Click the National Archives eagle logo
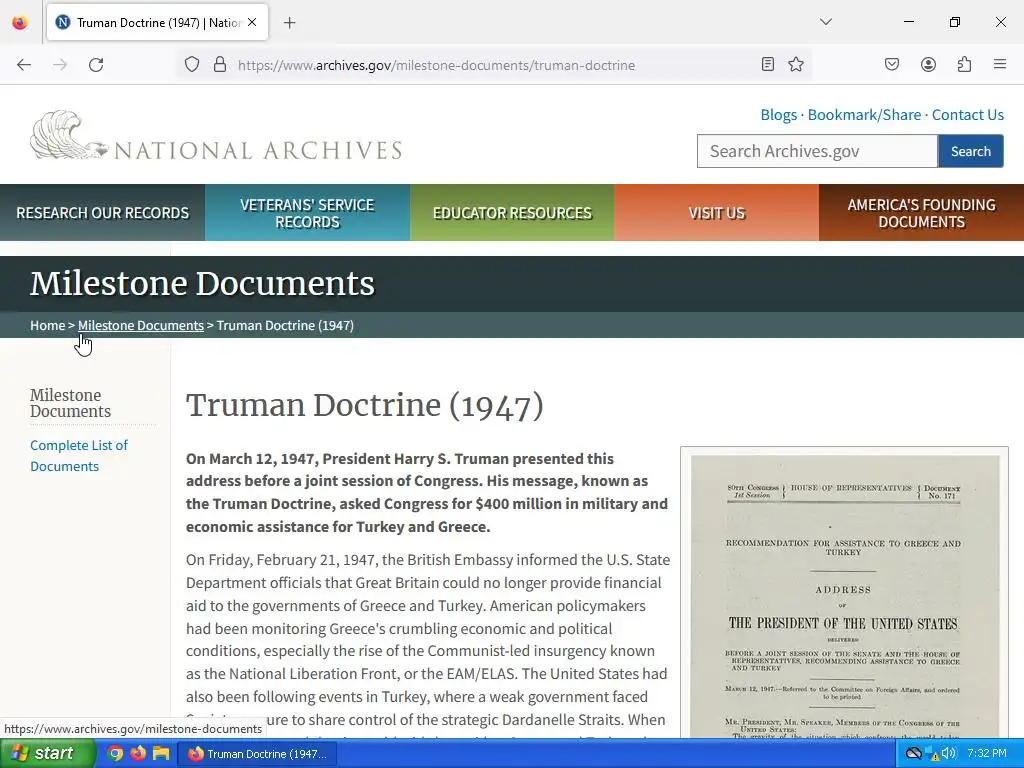The height and width of the screenshot is (768, 1024). [216, 136]
